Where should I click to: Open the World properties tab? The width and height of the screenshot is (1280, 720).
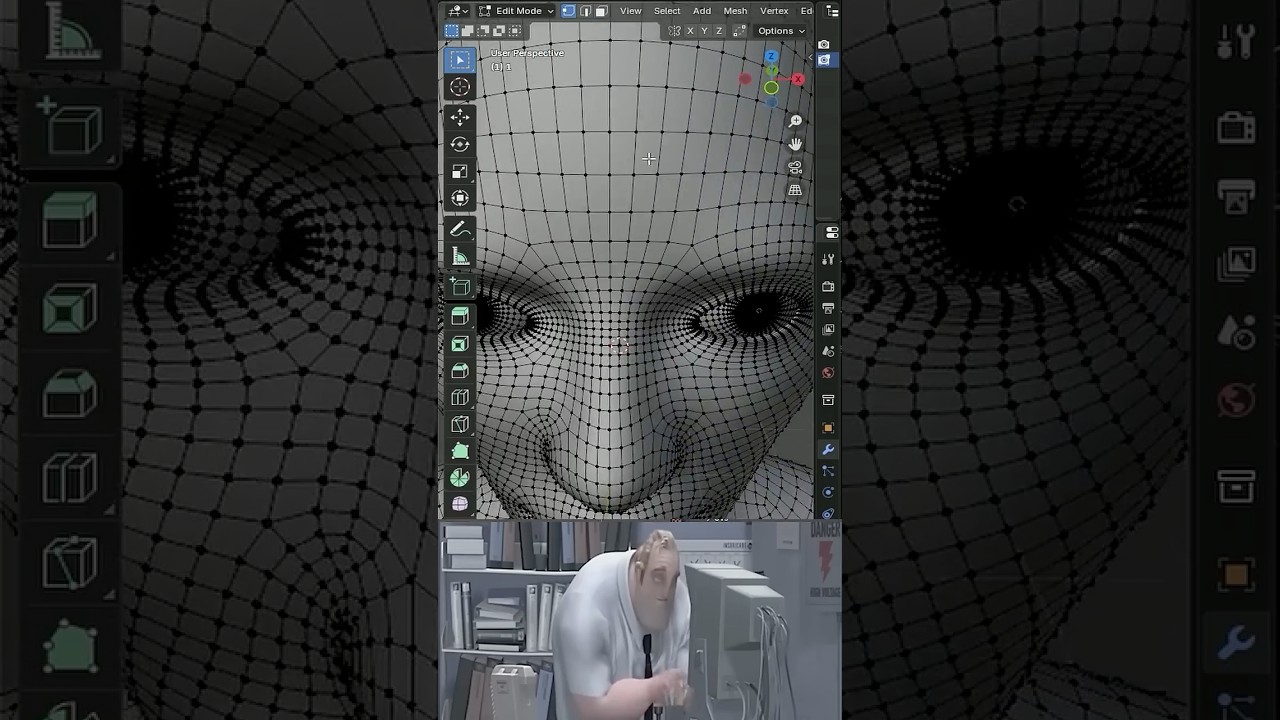point(828,372)
